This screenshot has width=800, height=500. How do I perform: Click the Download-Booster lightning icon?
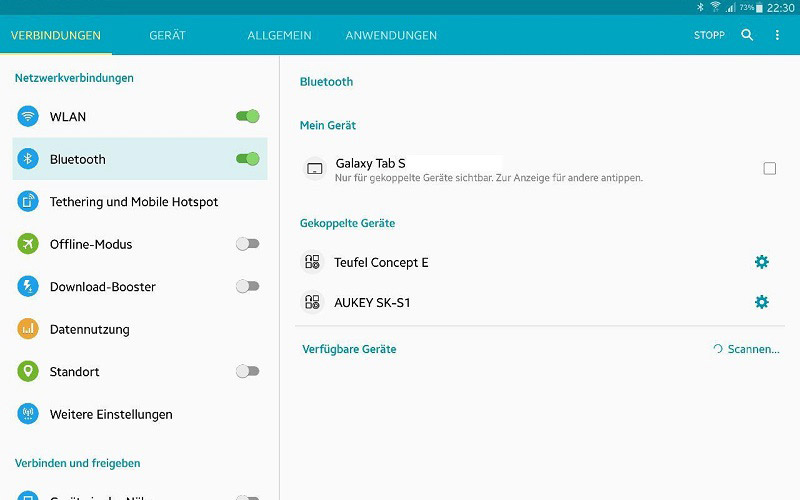click(x=28, y=286)
